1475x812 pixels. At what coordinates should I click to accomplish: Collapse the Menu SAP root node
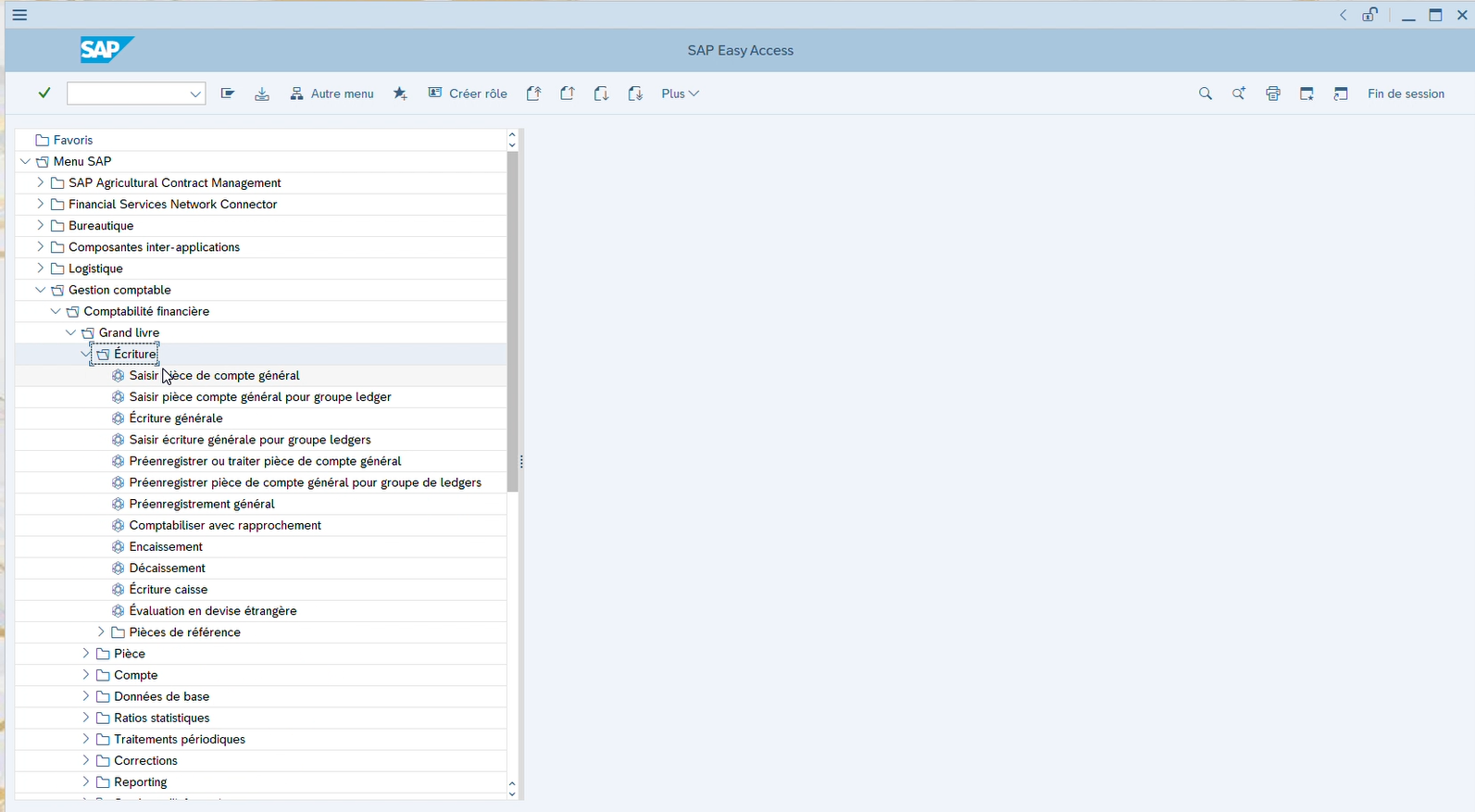click(x=25, y=161)
